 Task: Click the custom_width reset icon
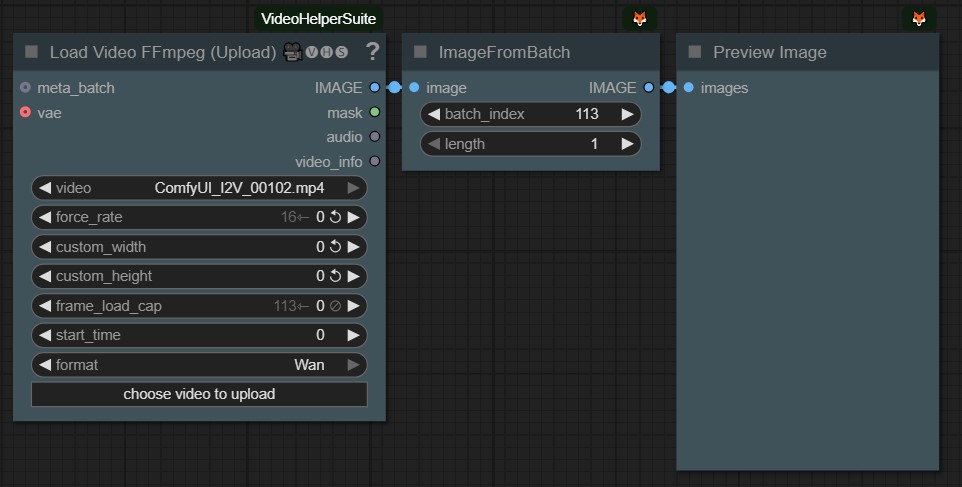pos(335,247)
